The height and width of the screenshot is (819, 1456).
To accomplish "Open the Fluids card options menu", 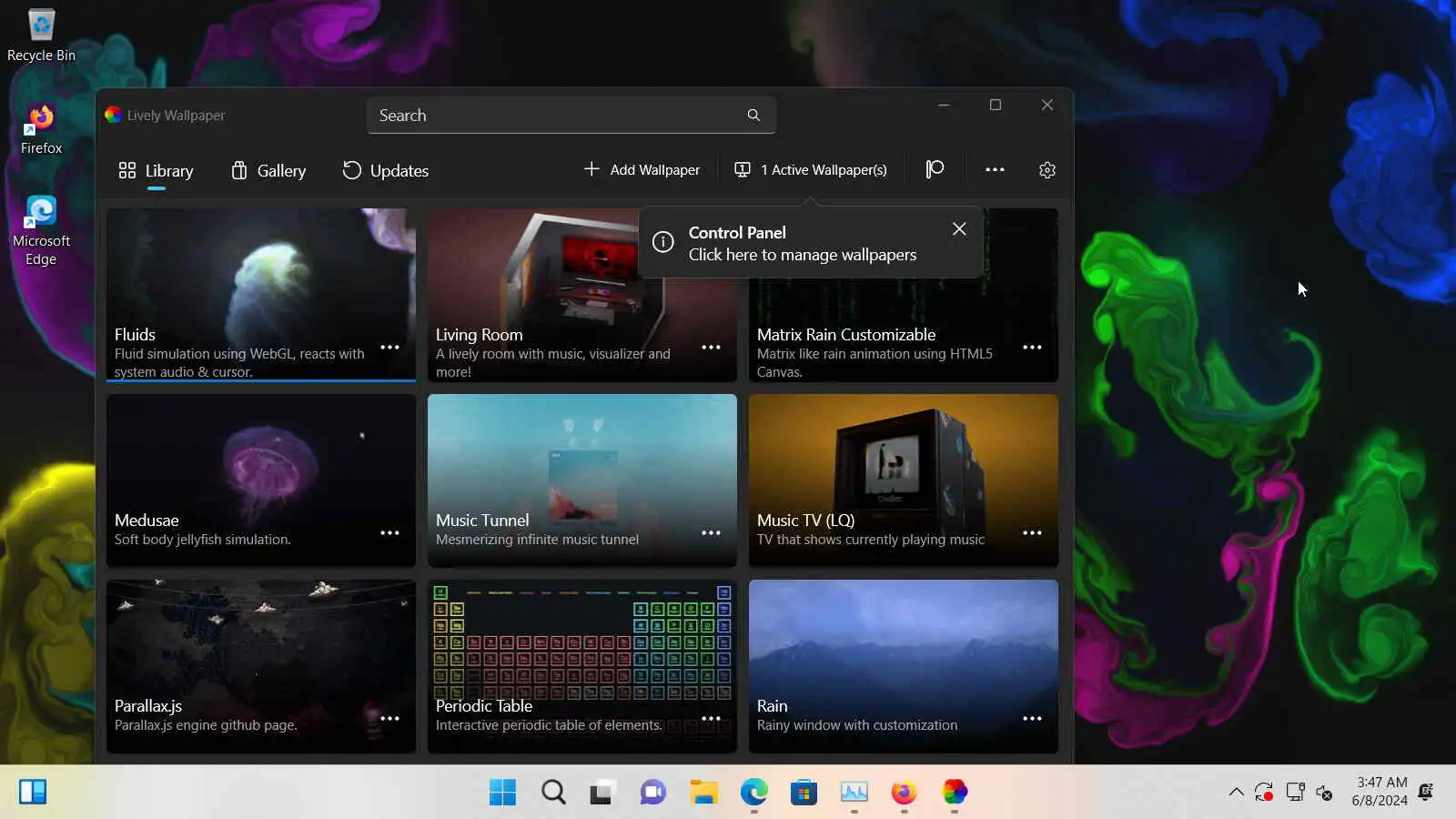I will [x=389, y=348].
